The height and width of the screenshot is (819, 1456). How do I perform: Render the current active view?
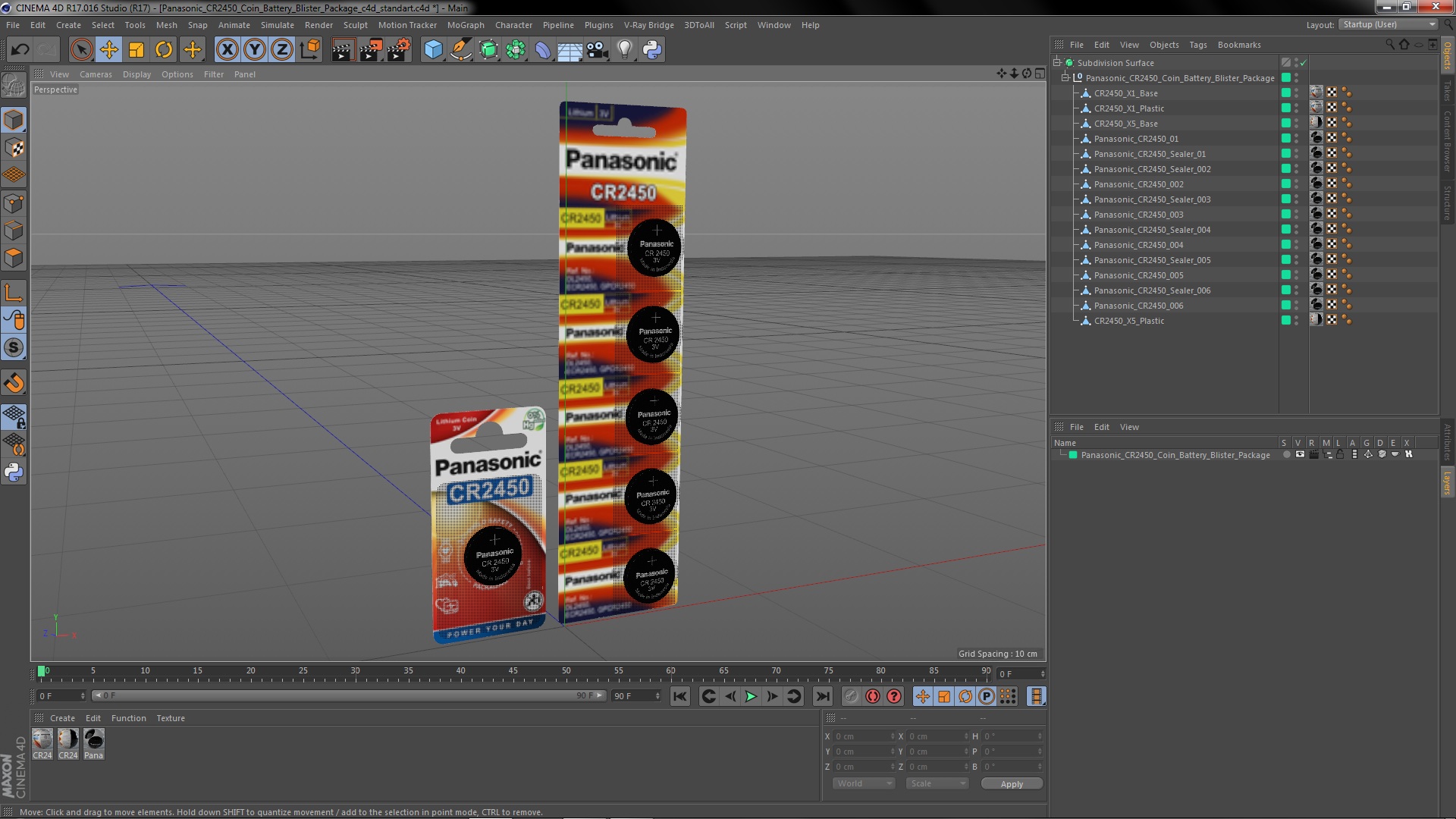[x=343, y=50]
